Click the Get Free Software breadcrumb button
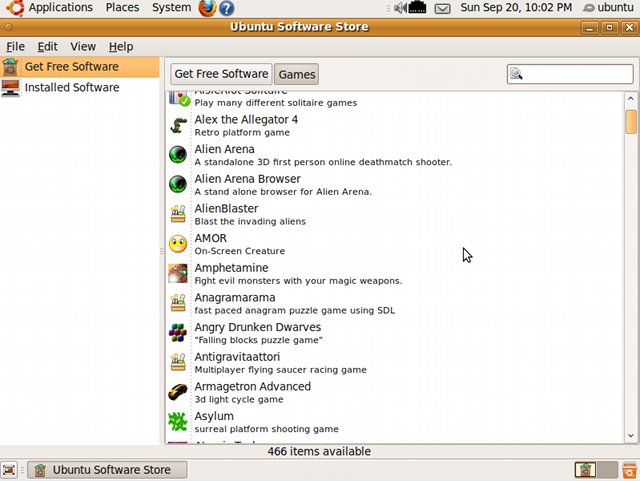640x481 pixels. pos(221,74)
